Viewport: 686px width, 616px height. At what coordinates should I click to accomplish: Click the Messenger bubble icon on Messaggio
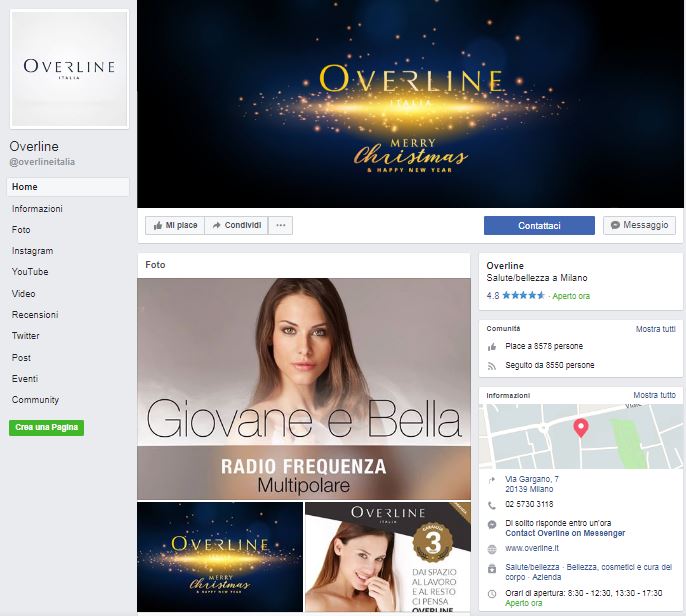615,225
